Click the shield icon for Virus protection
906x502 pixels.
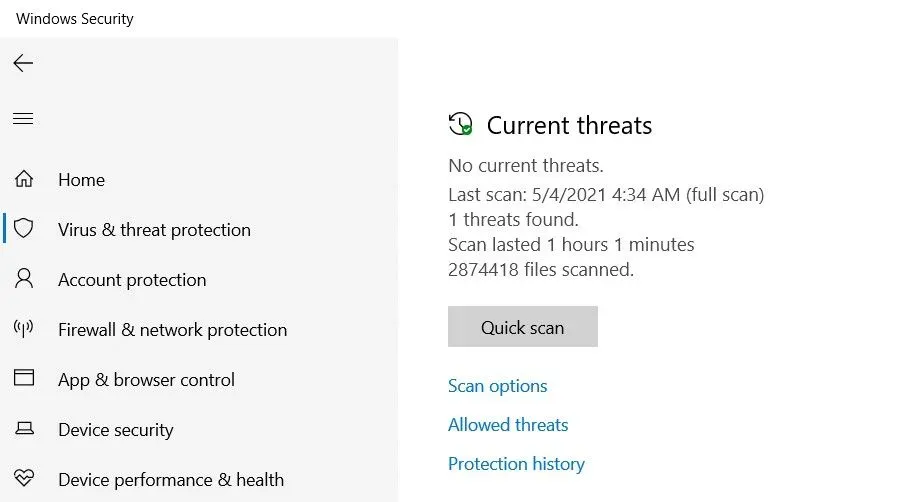[x=24, y=229]
